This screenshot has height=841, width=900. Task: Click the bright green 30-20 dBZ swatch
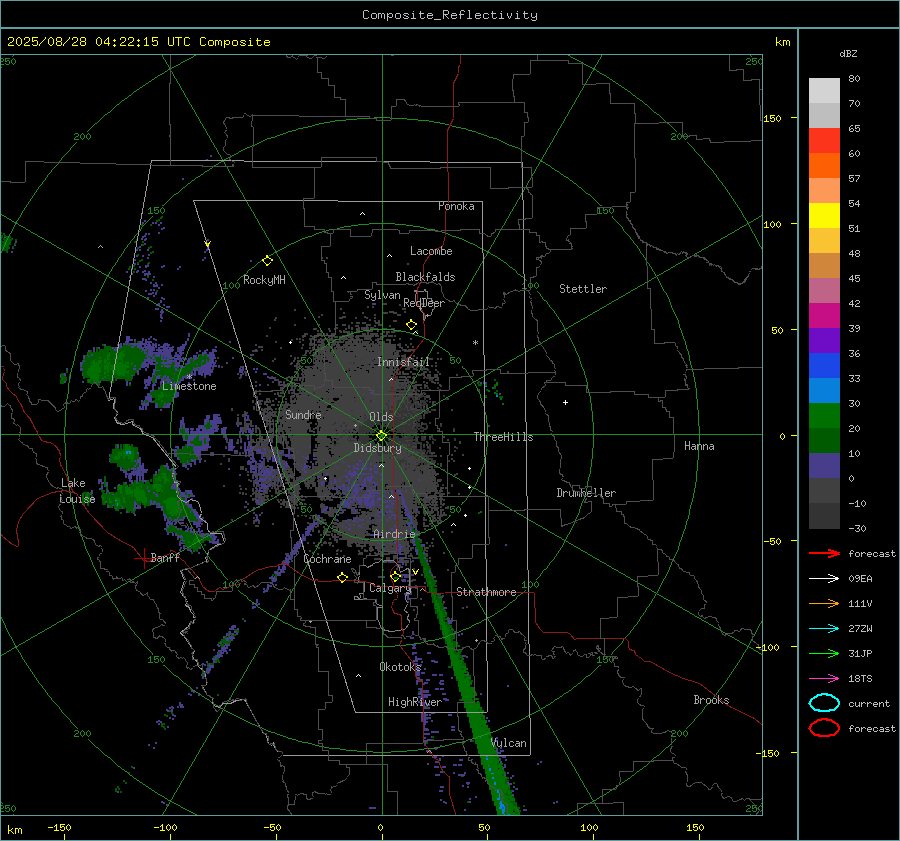pos(824,416)
